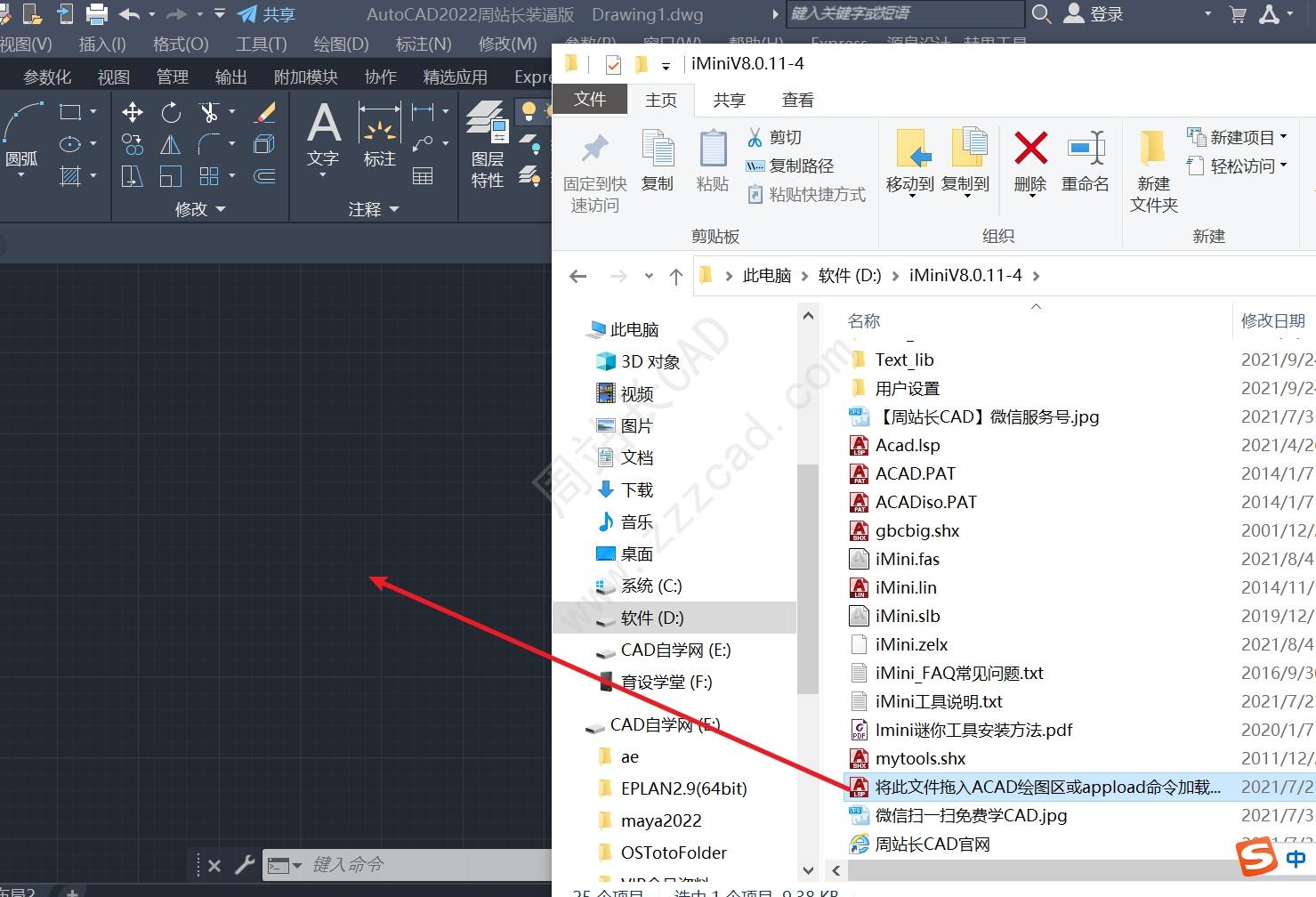Open the Undo history dropdown arrow

coord(151,14)
